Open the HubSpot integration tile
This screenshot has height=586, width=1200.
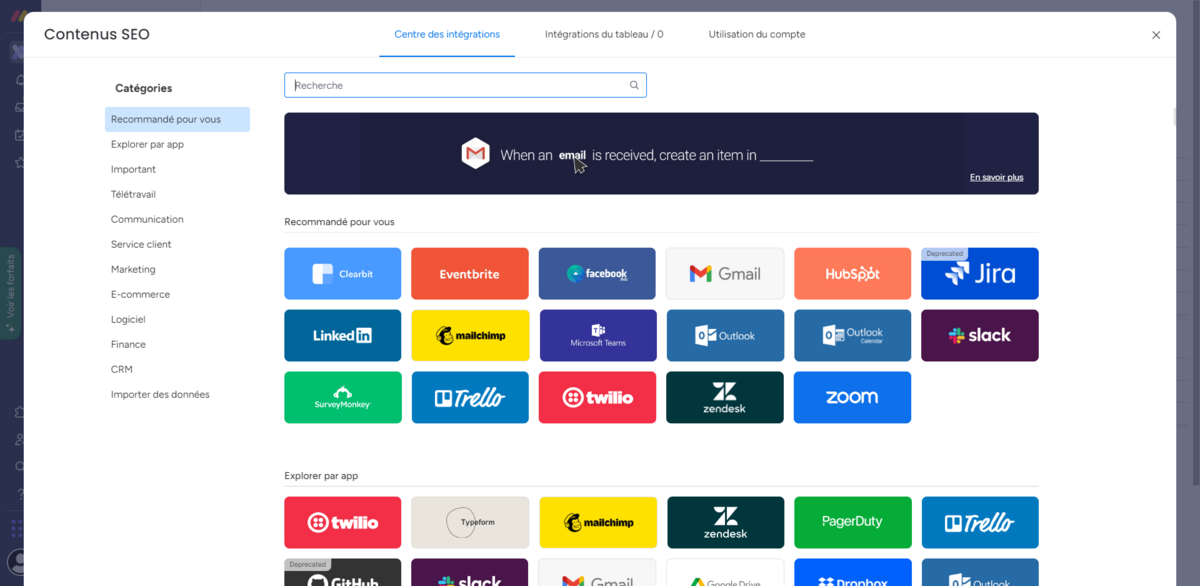[852, 274]
